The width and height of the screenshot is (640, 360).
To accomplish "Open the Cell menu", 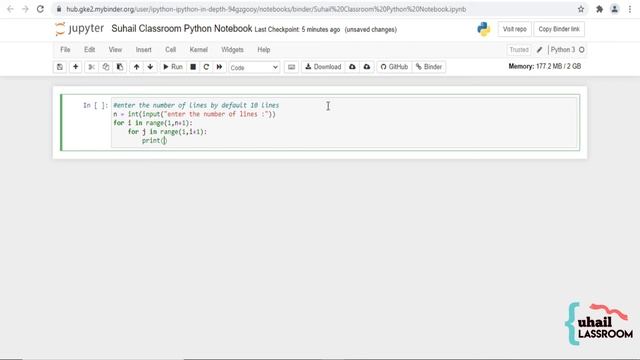I will coord(171,50).
